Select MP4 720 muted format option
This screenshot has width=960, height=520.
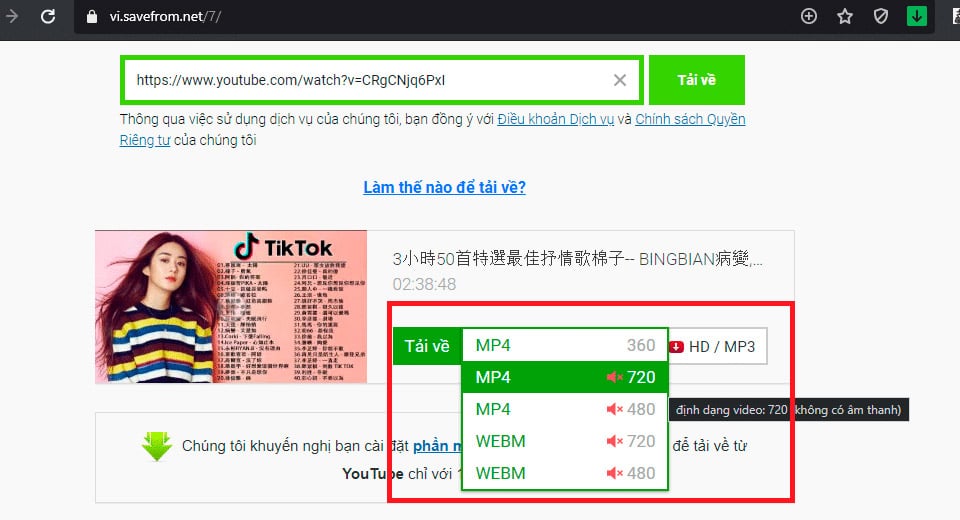pyautogui.click(x=564, y=377)
